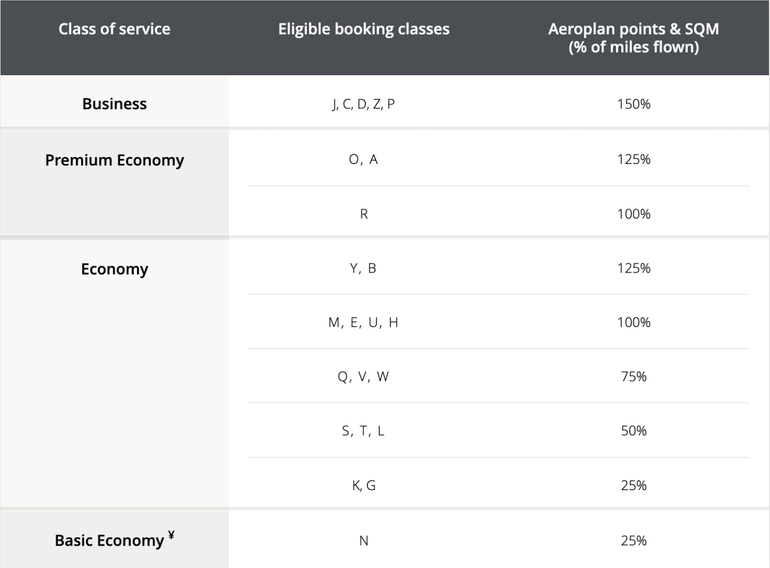Click the 75% earning rate value

(633, 377)
